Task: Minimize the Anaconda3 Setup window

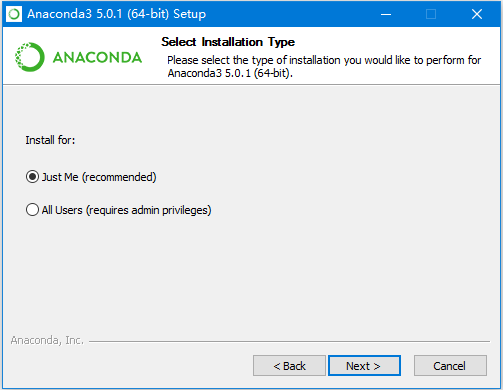Action: coord(386,14)
